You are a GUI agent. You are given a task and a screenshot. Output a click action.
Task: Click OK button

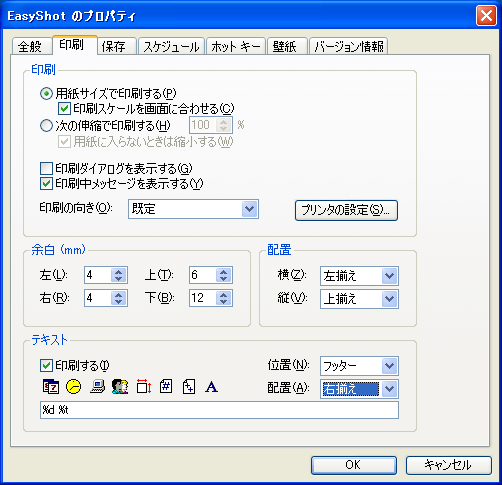(x=354, y=465)
